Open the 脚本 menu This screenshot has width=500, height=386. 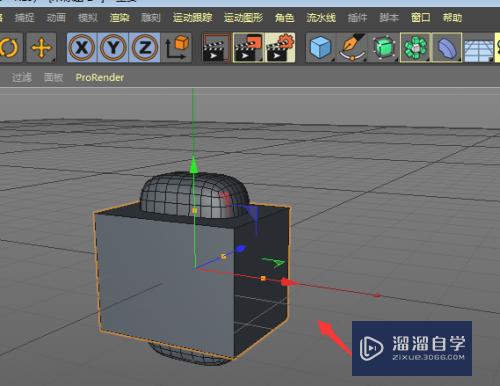pos(389,17)
